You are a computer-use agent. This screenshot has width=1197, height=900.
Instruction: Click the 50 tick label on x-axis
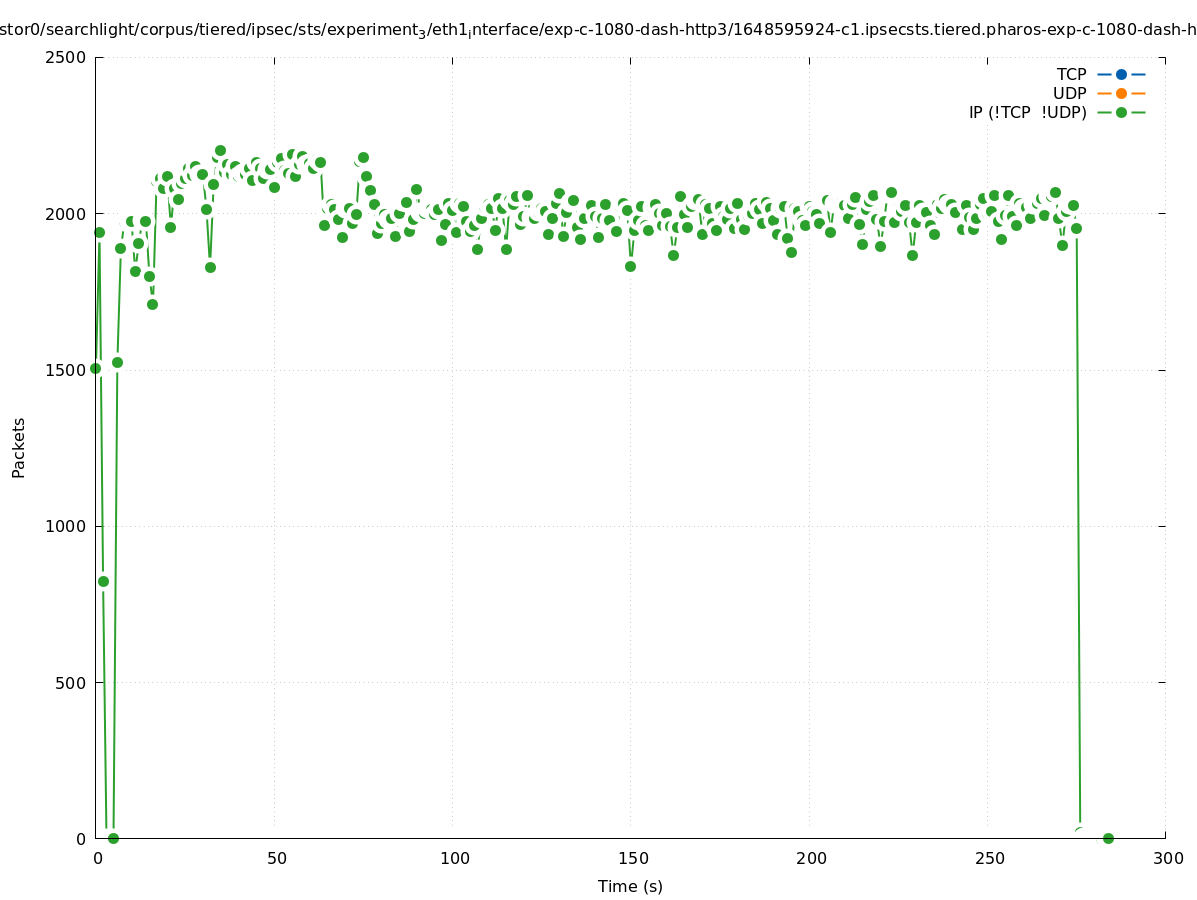click(x=277, y=858)
